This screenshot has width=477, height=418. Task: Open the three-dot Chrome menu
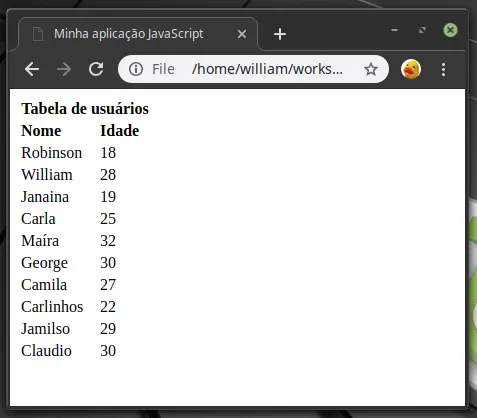pyautogui.click(x=443, y=69)
